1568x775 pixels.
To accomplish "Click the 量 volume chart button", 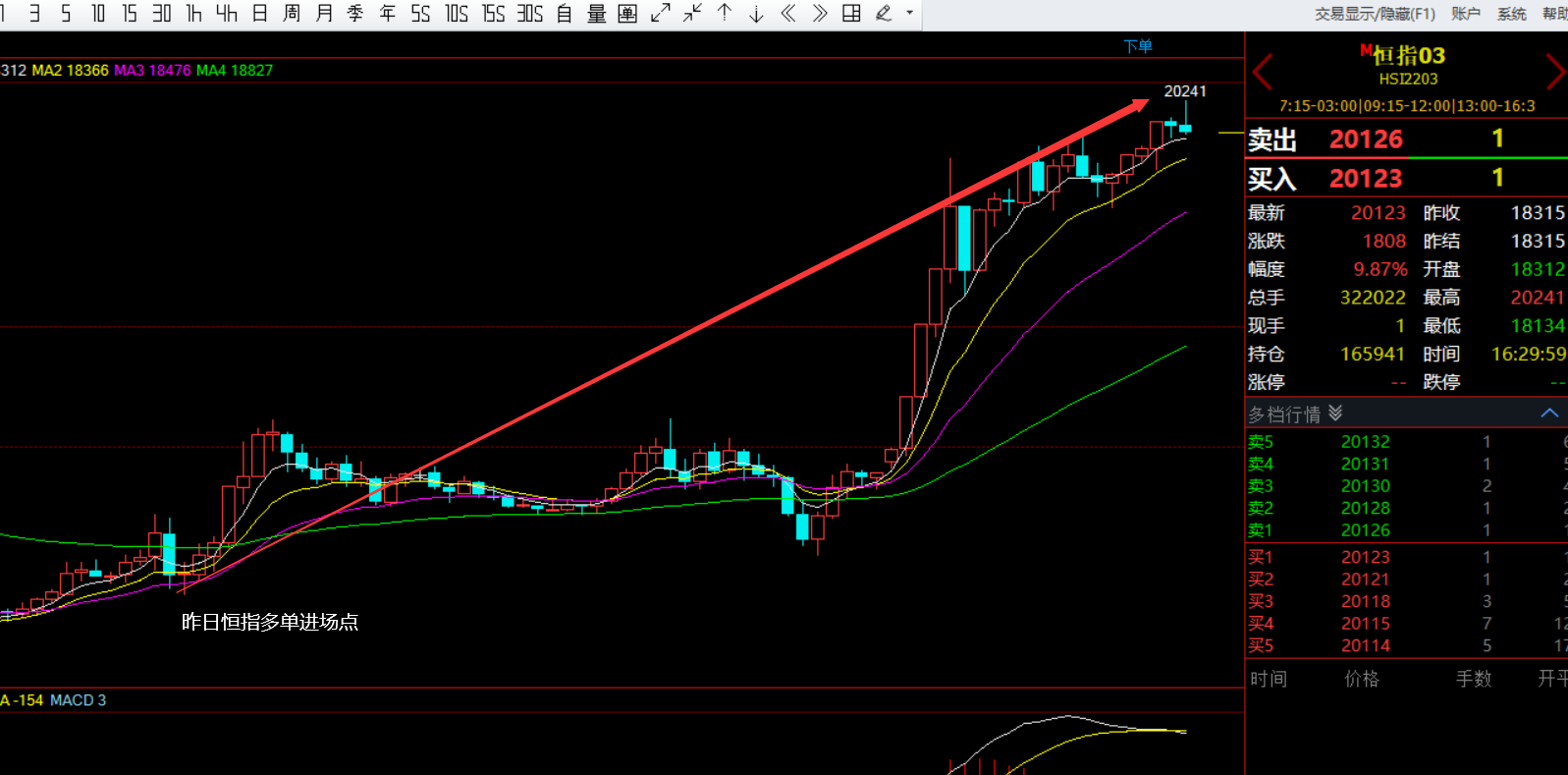I will pyautogui.click(x=597, y=14).
